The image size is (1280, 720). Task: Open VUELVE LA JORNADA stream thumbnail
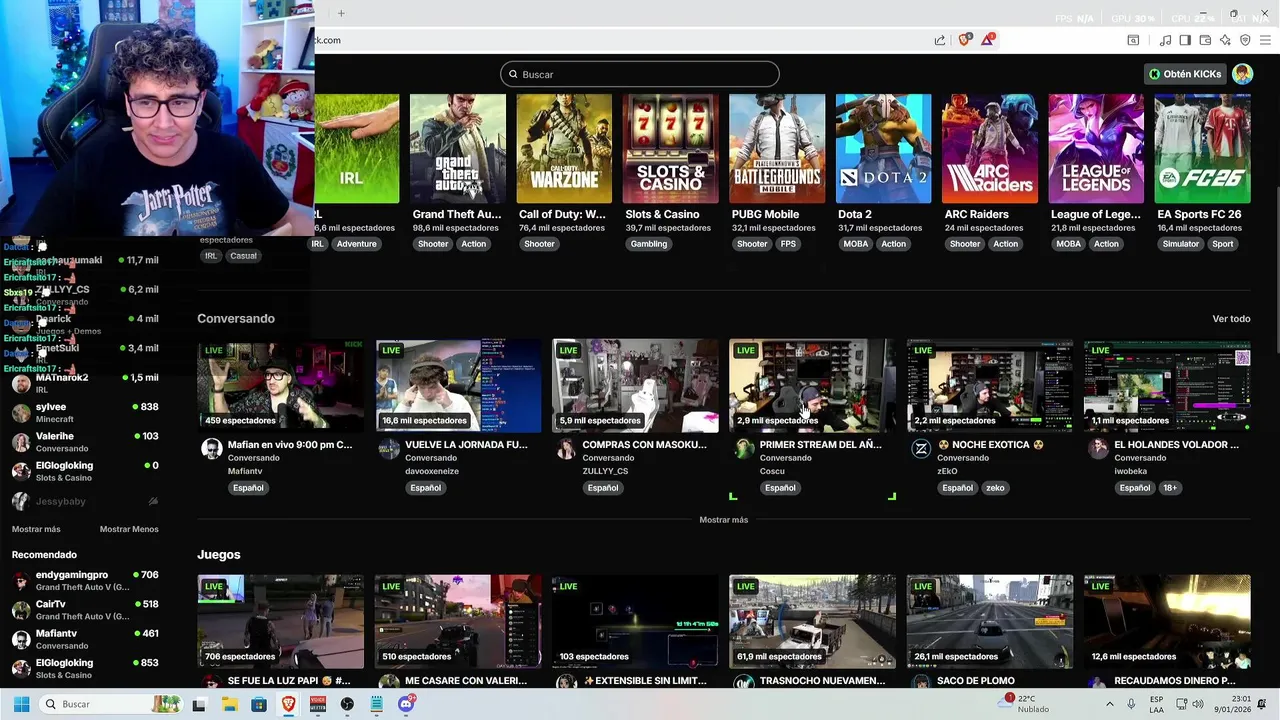click(458, 386)
